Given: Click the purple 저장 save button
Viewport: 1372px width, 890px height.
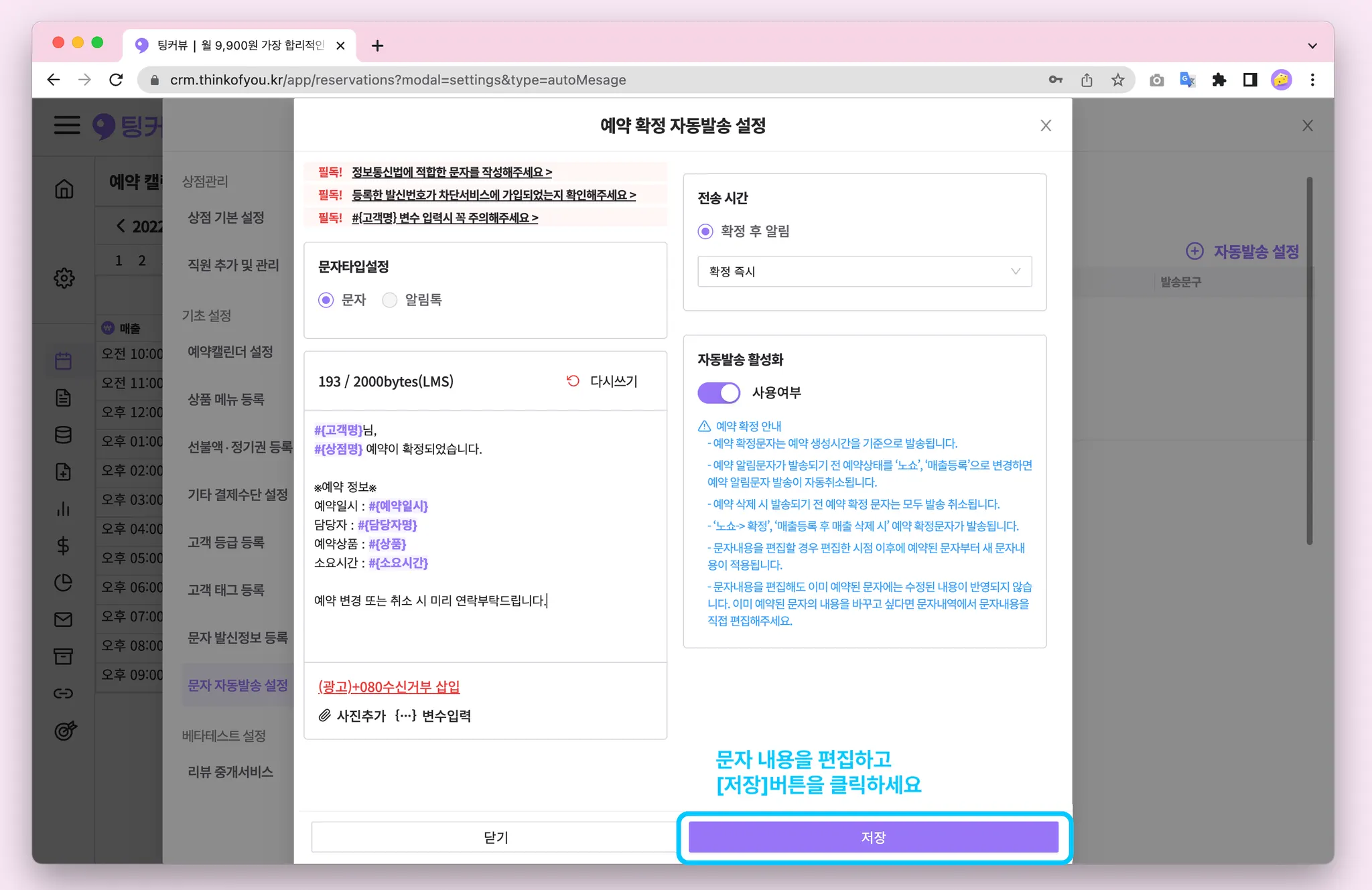Looking at the screenshot, I should pos(873,837).
